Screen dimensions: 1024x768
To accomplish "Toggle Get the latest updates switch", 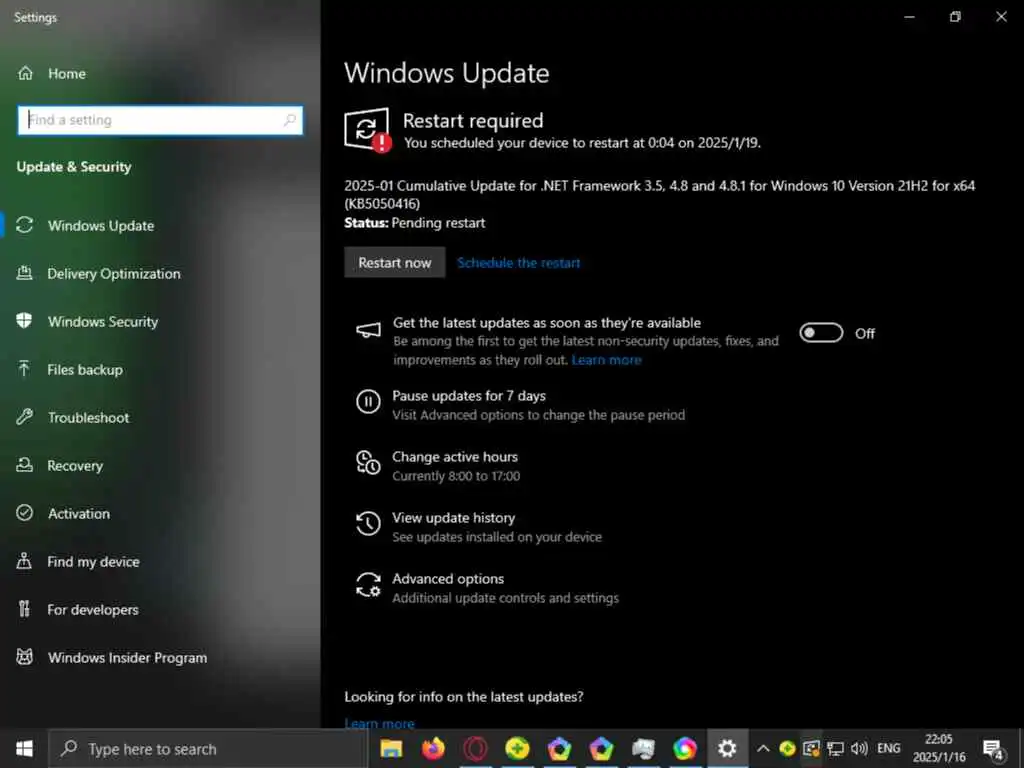I will coord(821,333).
